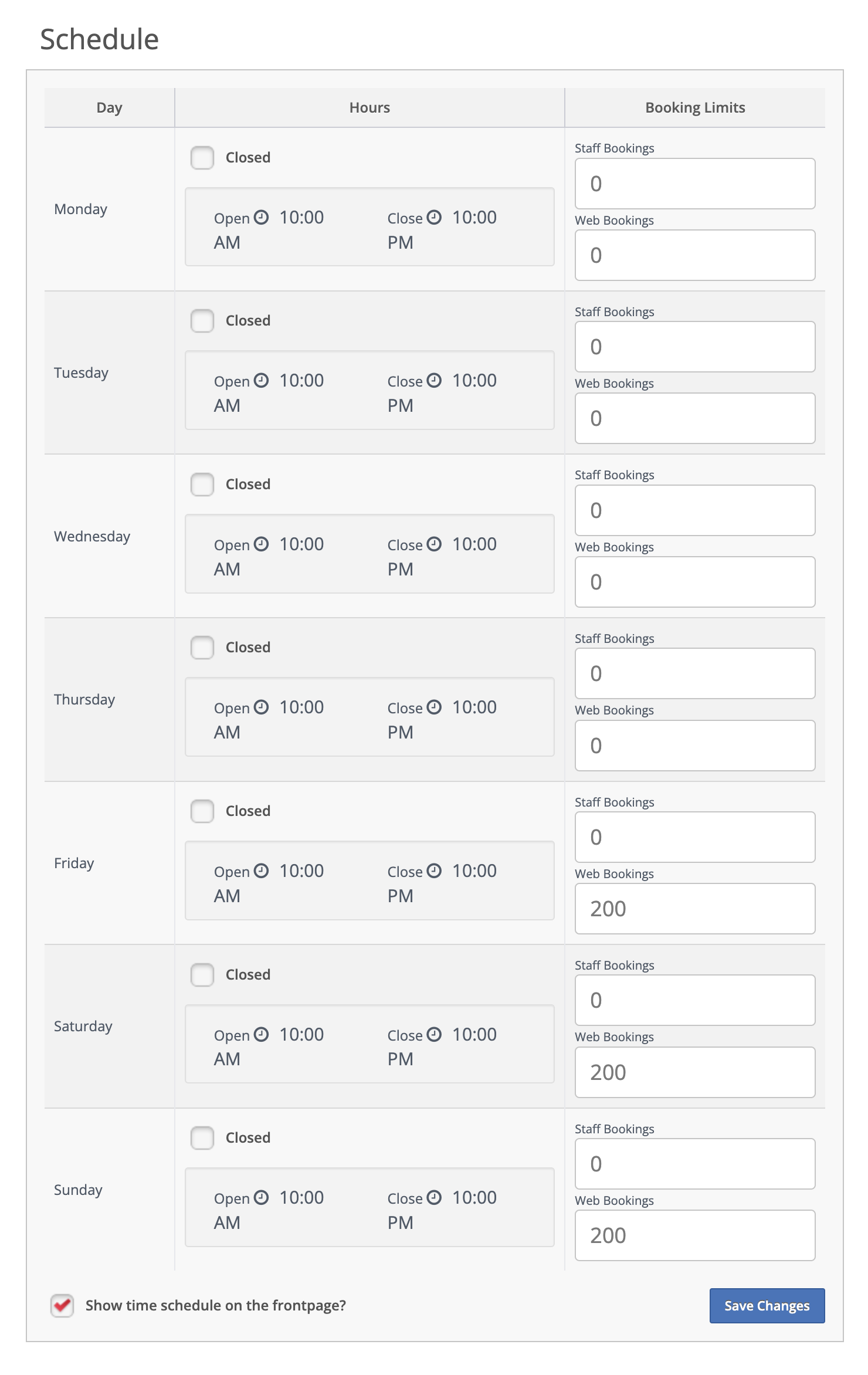Viewport: 868px width, 1375px height.
Task: Click the Day column header
Action: 110,108
